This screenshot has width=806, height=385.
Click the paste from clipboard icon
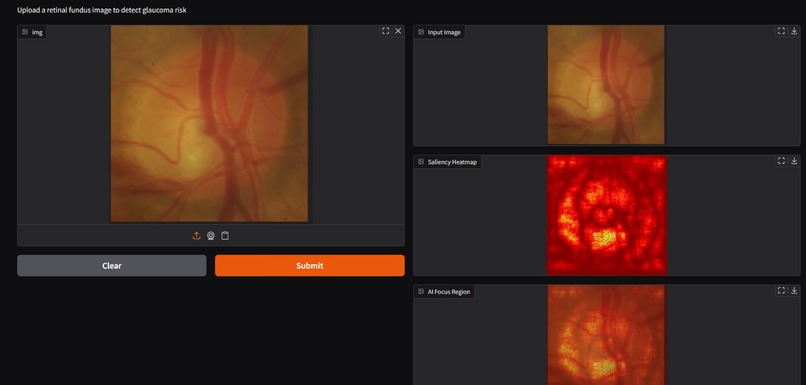click(225, 235)
